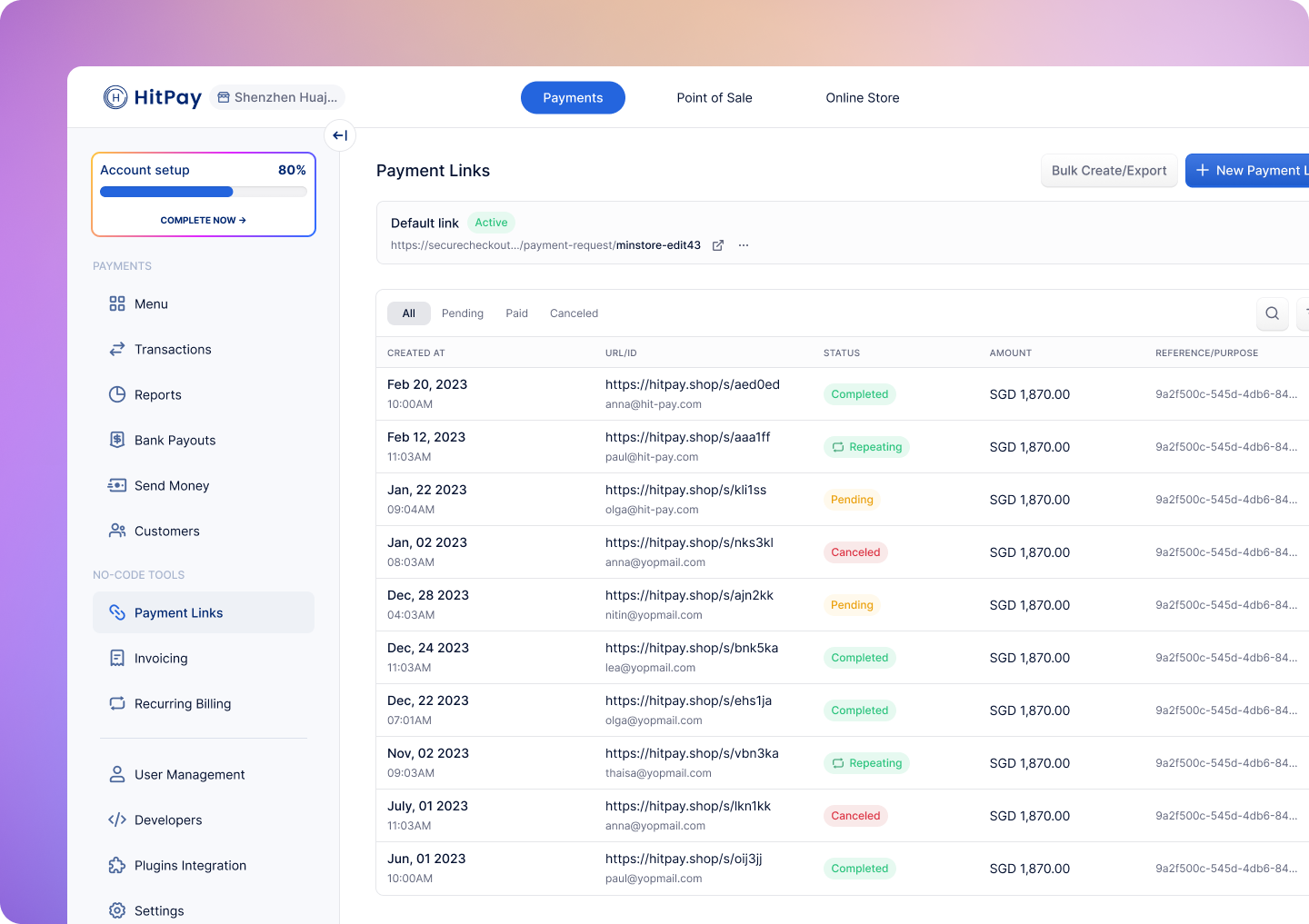The width and height of the screenshot is (1309, 924).
Task: Open User Management in the sidebar
Action: [x=204, y=774]
